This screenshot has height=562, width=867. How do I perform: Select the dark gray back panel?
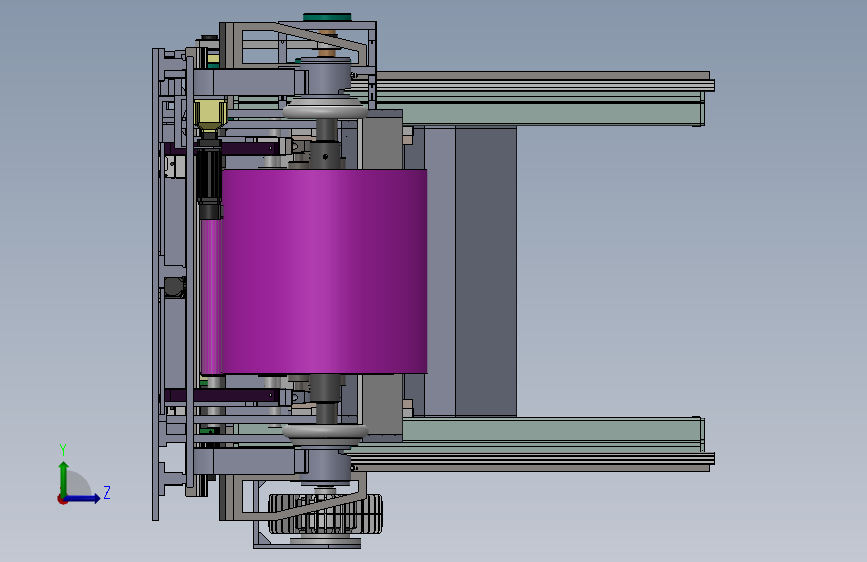point(485,271)
